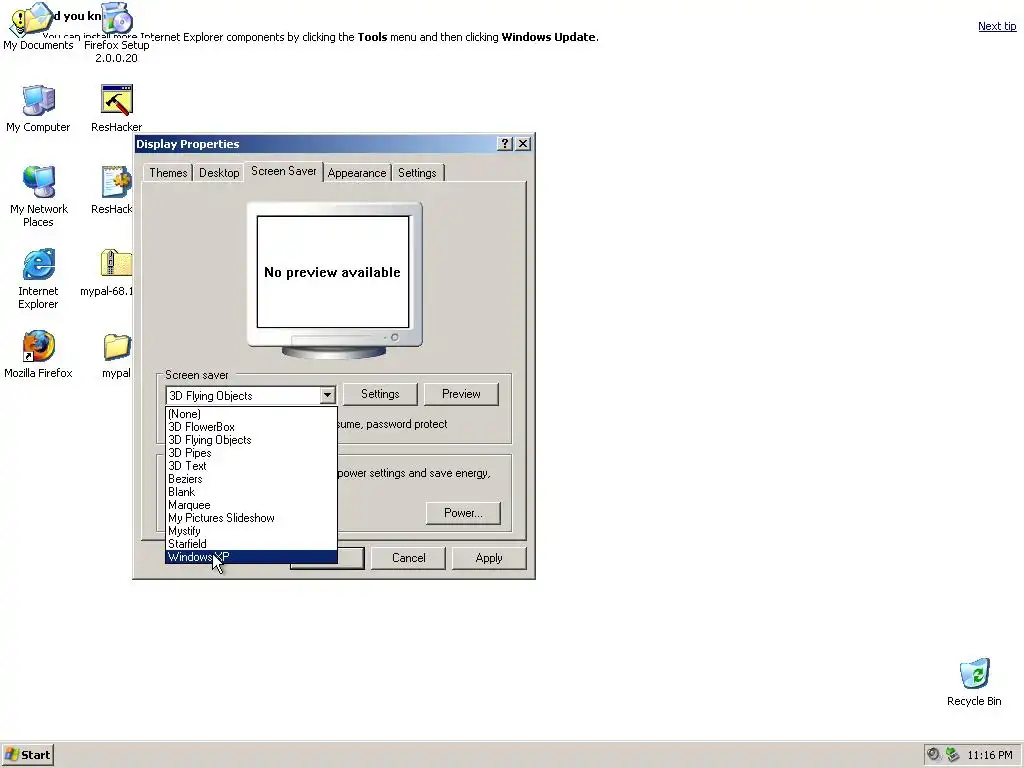Switch to the Themes tab

(x=168, y=173)
